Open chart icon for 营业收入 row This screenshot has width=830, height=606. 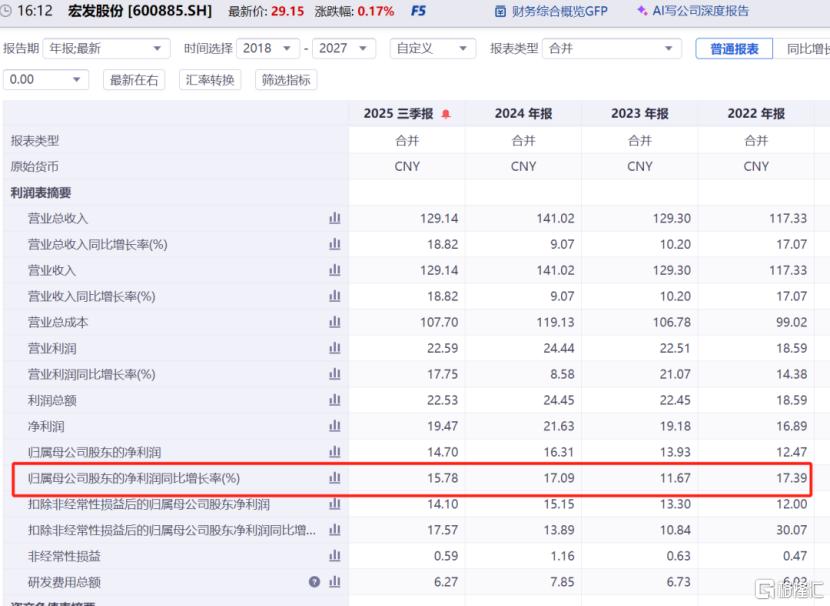[335, 270]
